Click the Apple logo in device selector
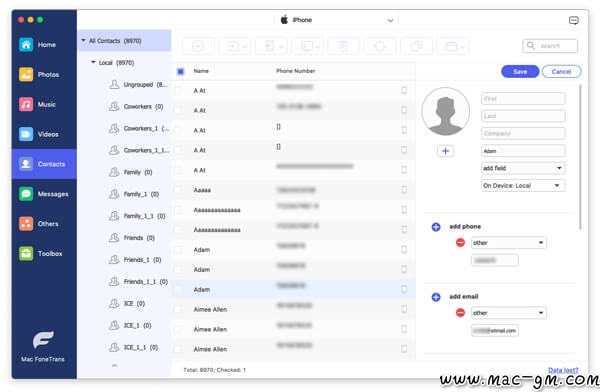 [284, 20]
